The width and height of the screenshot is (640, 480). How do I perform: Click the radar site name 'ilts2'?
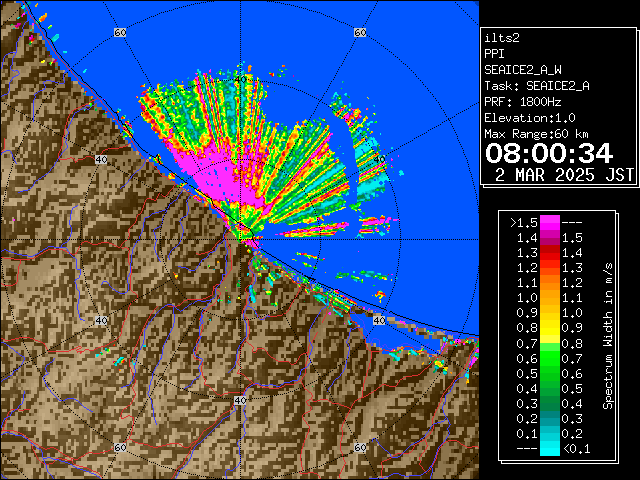click(502, 38)
